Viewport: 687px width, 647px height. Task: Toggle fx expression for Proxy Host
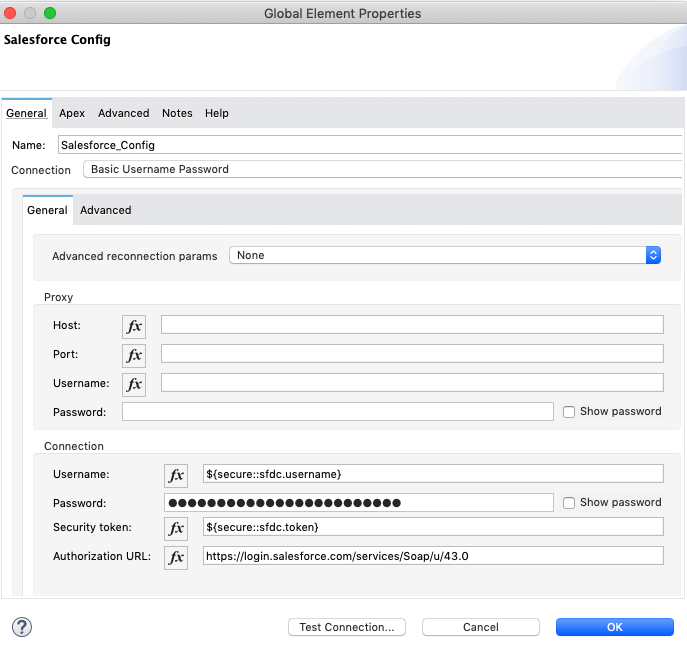134,326
